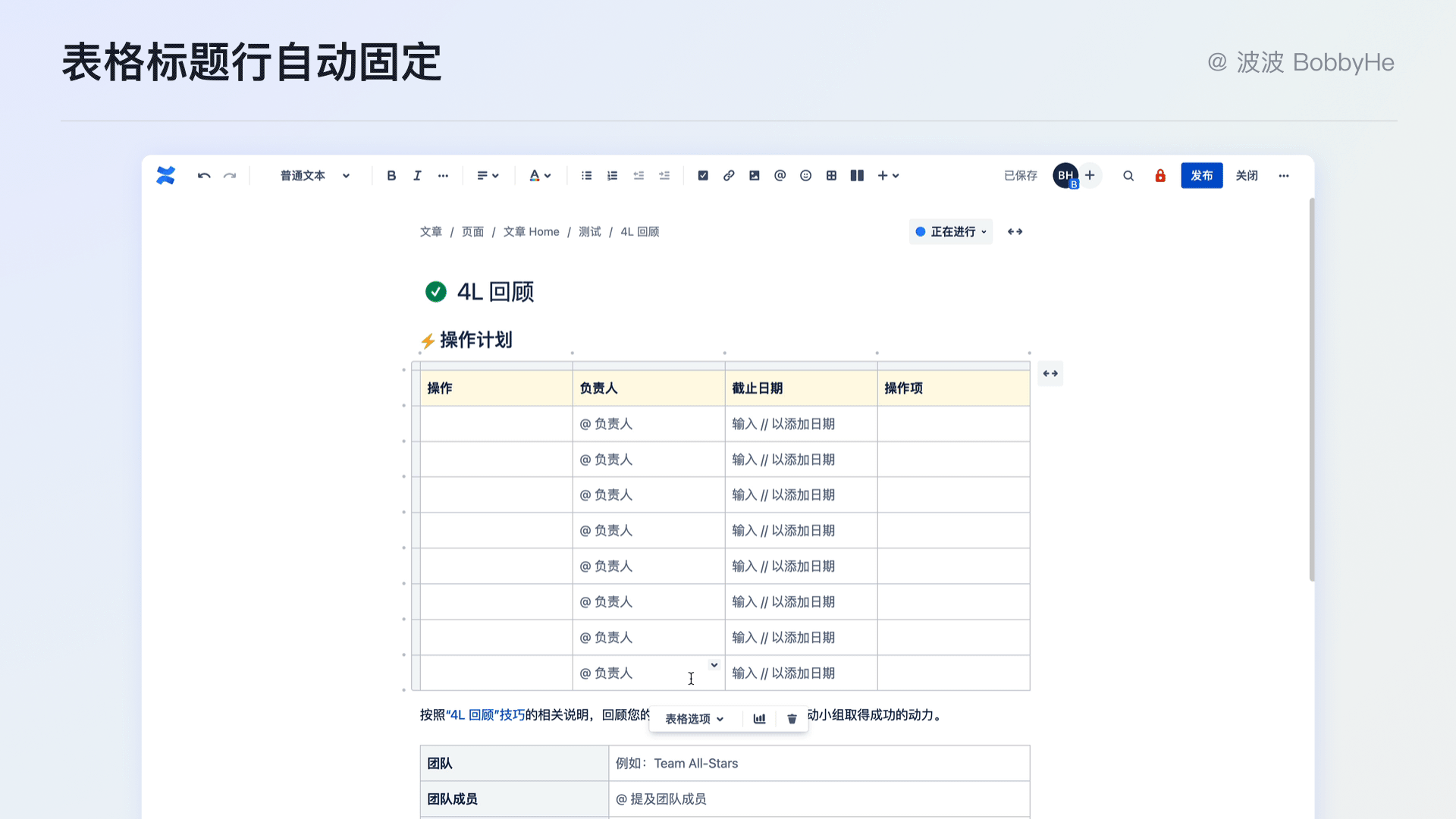Image resolution: width=1456 pixels, height=819 pixels.
Task: Click the insert image icon
Action: (755, 176)
